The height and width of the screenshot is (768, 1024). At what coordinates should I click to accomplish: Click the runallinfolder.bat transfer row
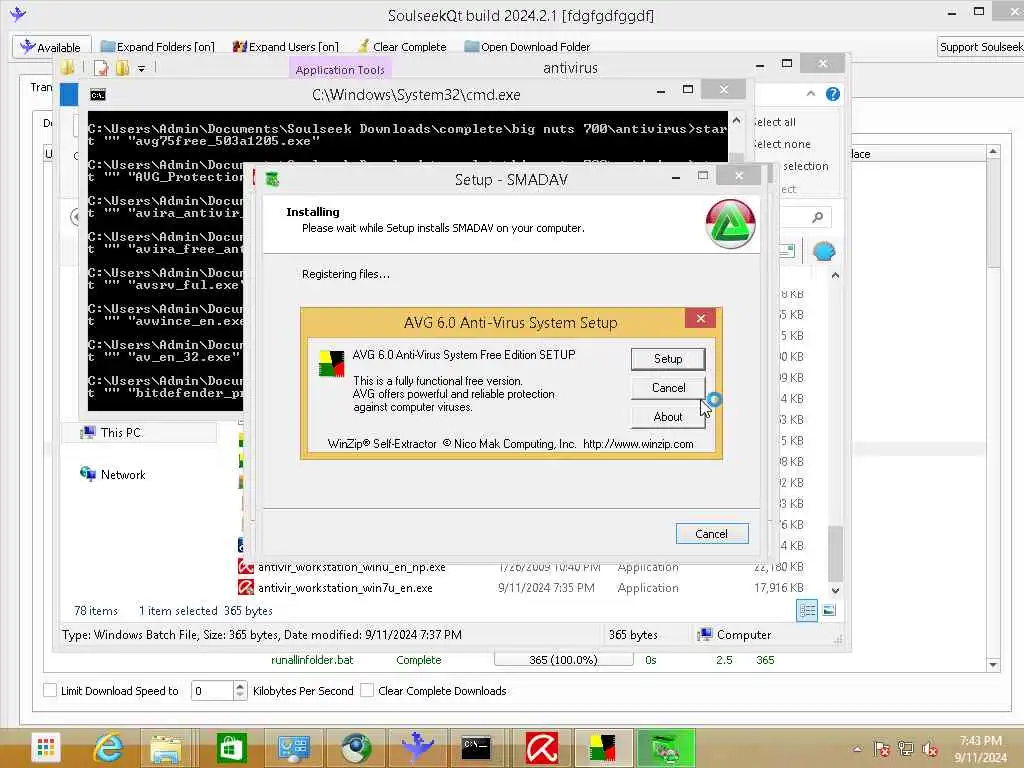click(520, 660)
